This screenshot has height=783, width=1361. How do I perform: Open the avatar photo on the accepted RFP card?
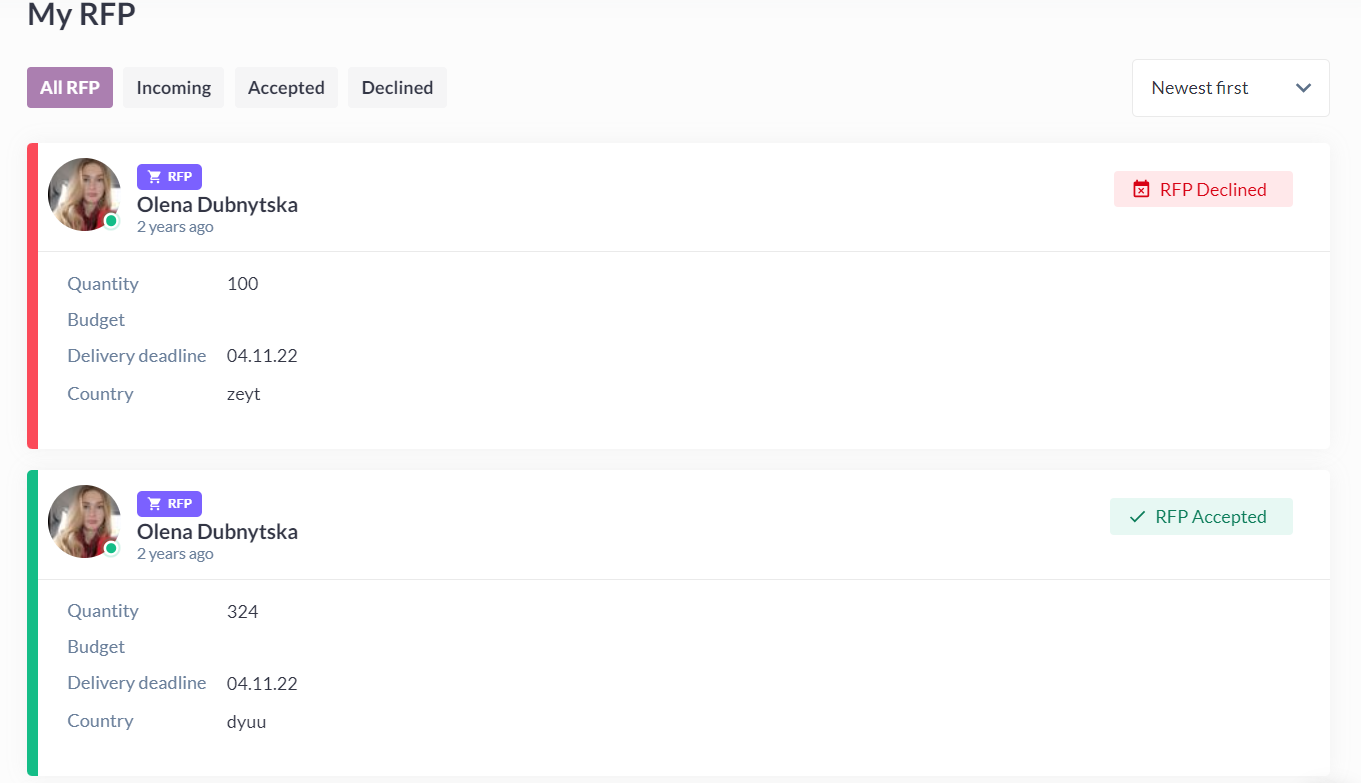(x=84, y=521)
